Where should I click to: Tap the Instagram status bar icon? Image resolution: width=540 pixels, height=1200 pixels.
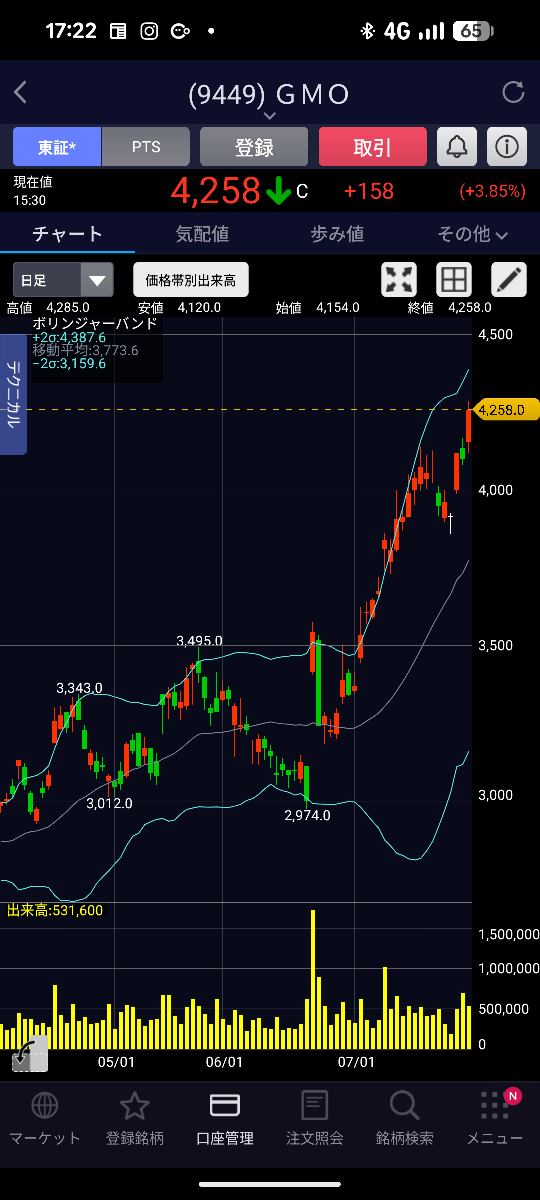[149, 31]
